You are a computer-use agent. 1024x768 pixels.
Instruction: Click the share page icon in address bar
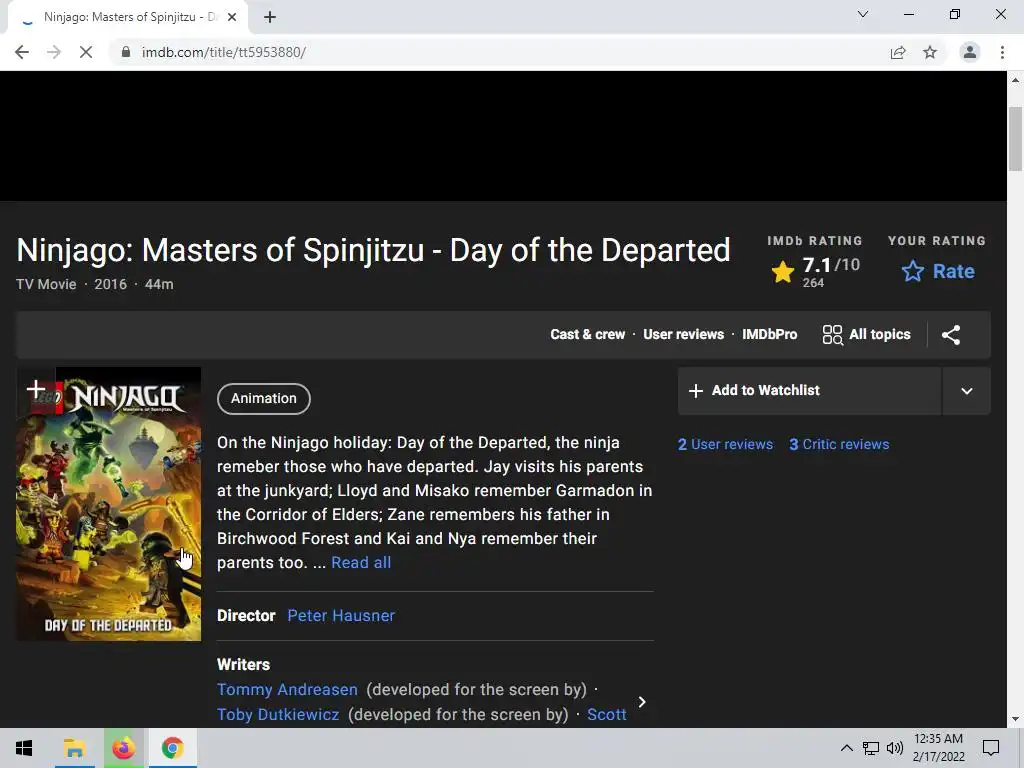[898, 52]
